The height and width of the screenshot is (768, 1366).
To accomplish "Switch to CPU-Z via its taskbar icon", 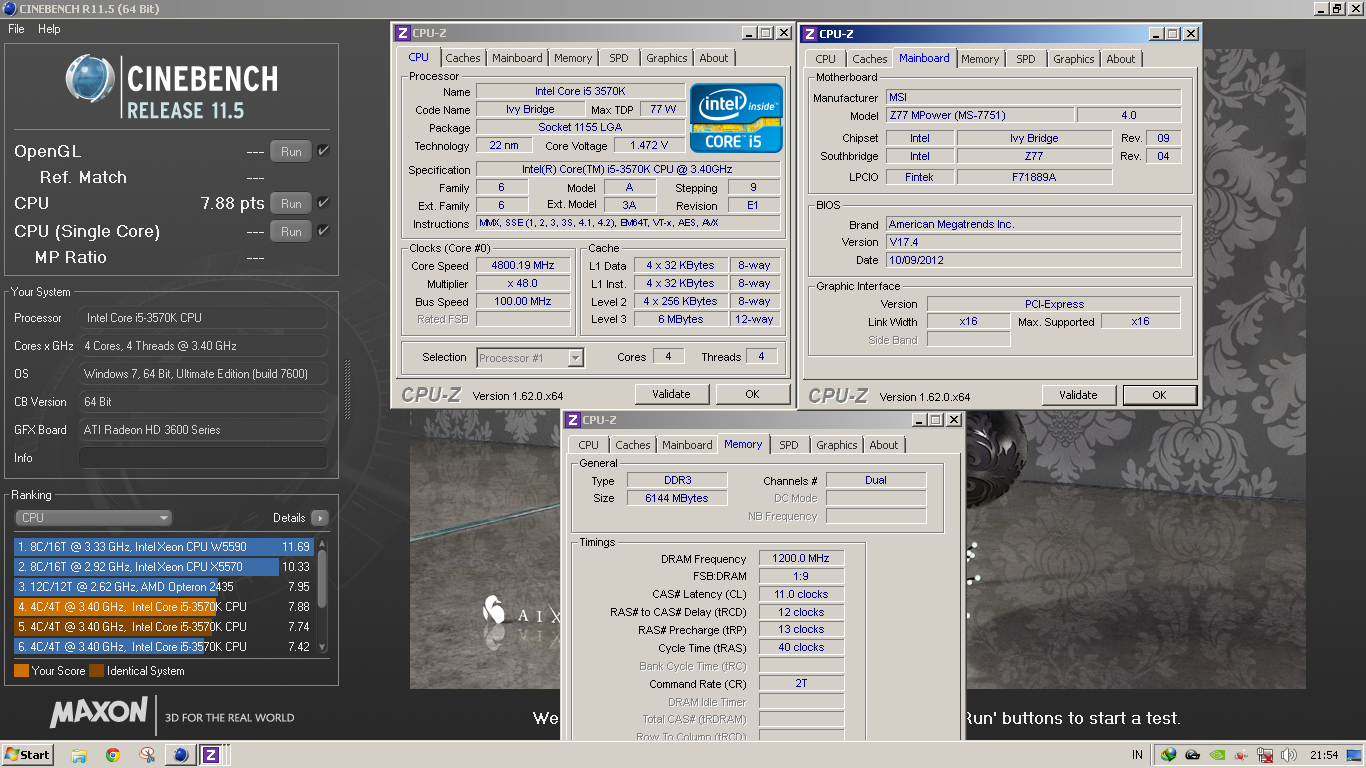I will [x=211, y=755].
